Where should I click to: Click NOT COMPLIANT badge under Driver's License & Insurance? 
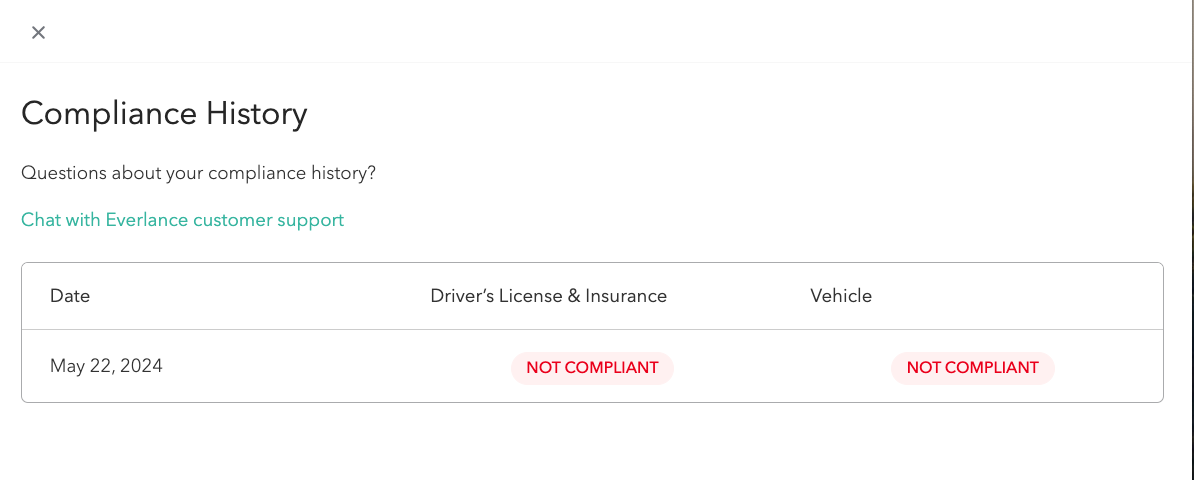click(x=592, y=368)
